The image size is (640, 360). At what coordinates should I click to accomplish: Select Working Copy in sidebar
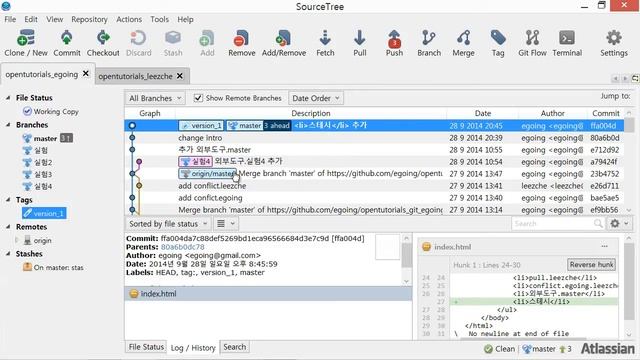point(51,111)
